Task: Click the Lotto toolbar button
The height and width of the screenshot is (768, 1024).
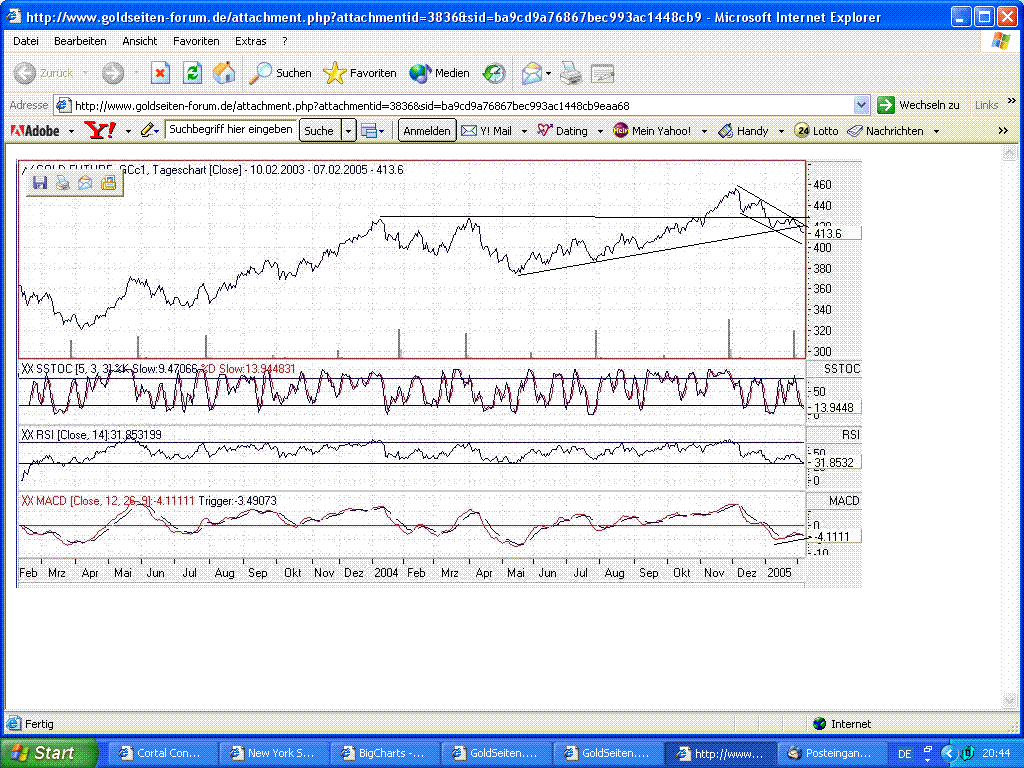Action: tap(816, 131)
